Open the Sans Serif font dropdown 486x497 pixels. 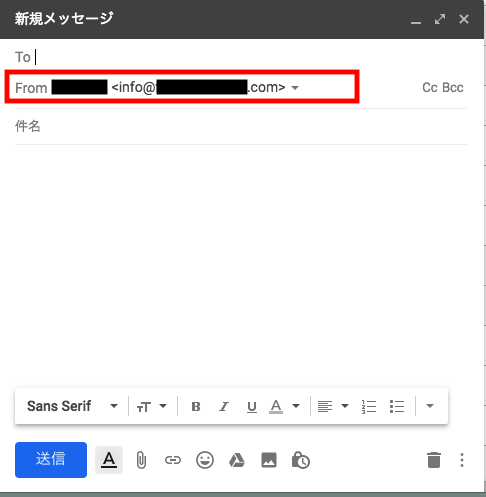pos(72,406)
